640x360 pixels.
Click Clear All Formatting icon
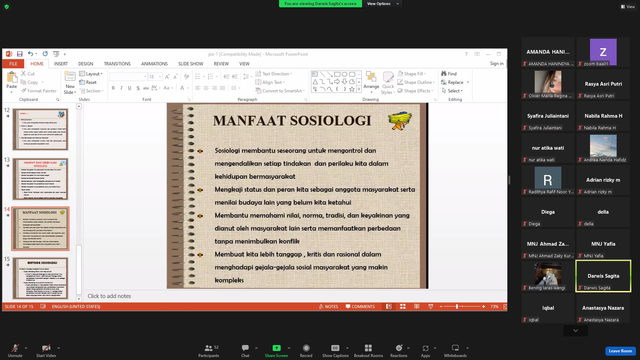click(x=186, y=77)
